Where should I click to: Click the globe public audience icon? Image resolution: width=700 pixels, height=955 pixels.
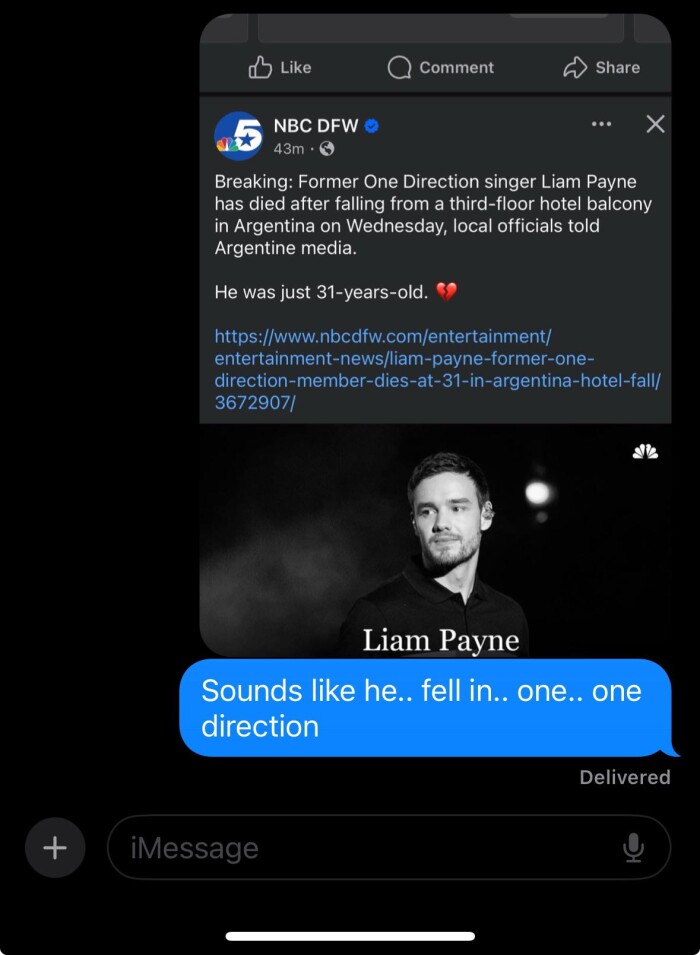click(326, 149)
